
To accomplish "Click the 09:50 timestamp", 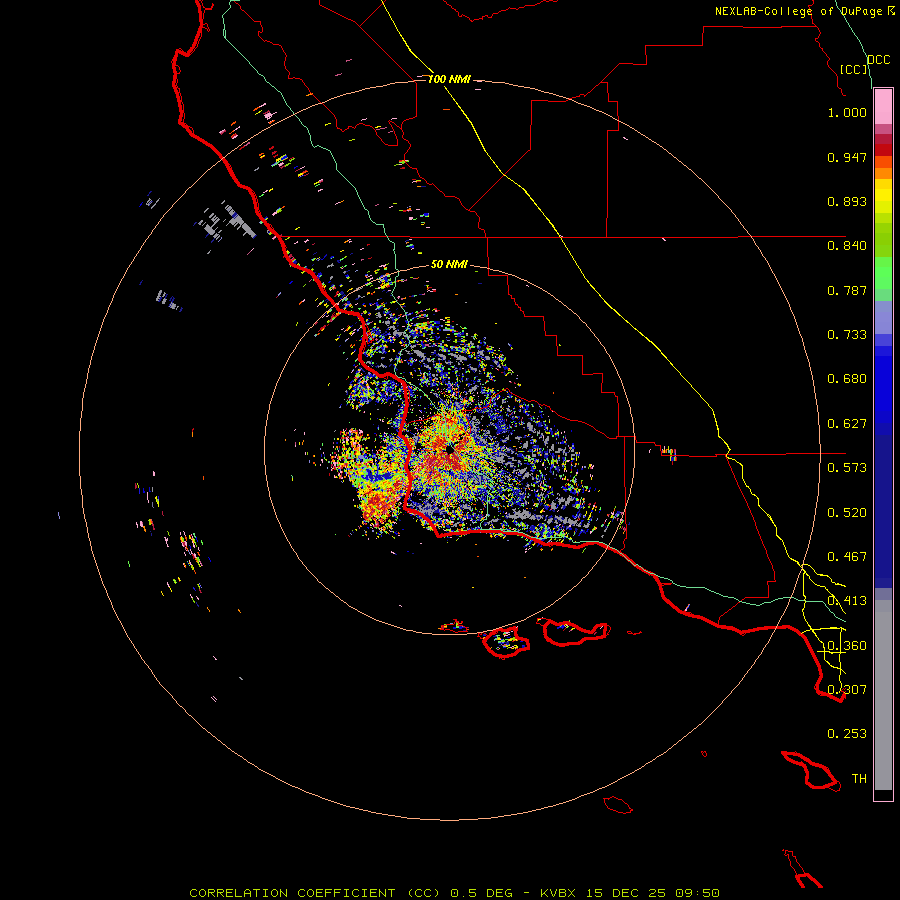I will (x=698, y=893).
